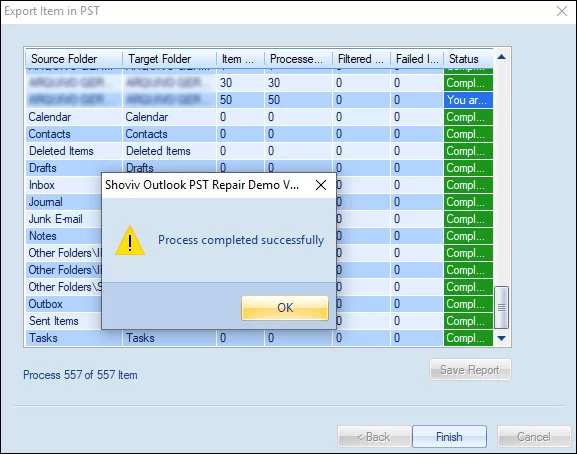577x454 pixels.
Task: Click the scroll up arrow of the table
Action: point(501,57)
